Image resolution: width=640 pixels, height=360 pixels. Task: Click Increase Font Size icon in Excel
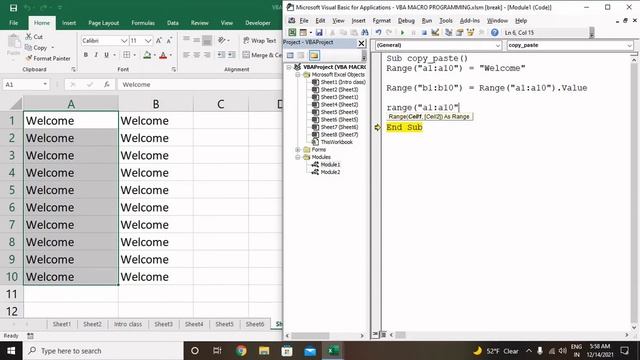click(x=159, y=40)
